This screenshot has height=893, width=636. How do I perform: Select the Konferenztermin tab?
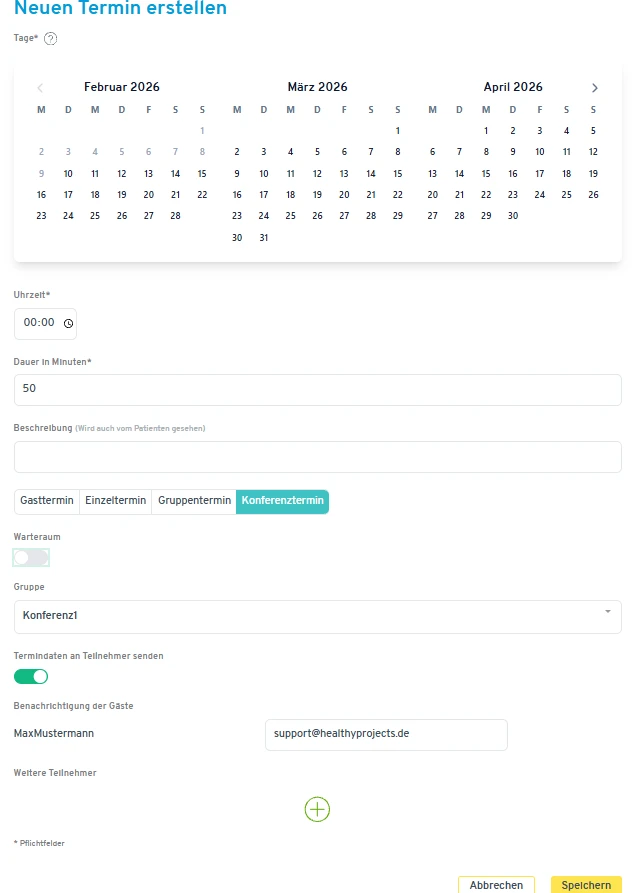click(x=282, y=501)
